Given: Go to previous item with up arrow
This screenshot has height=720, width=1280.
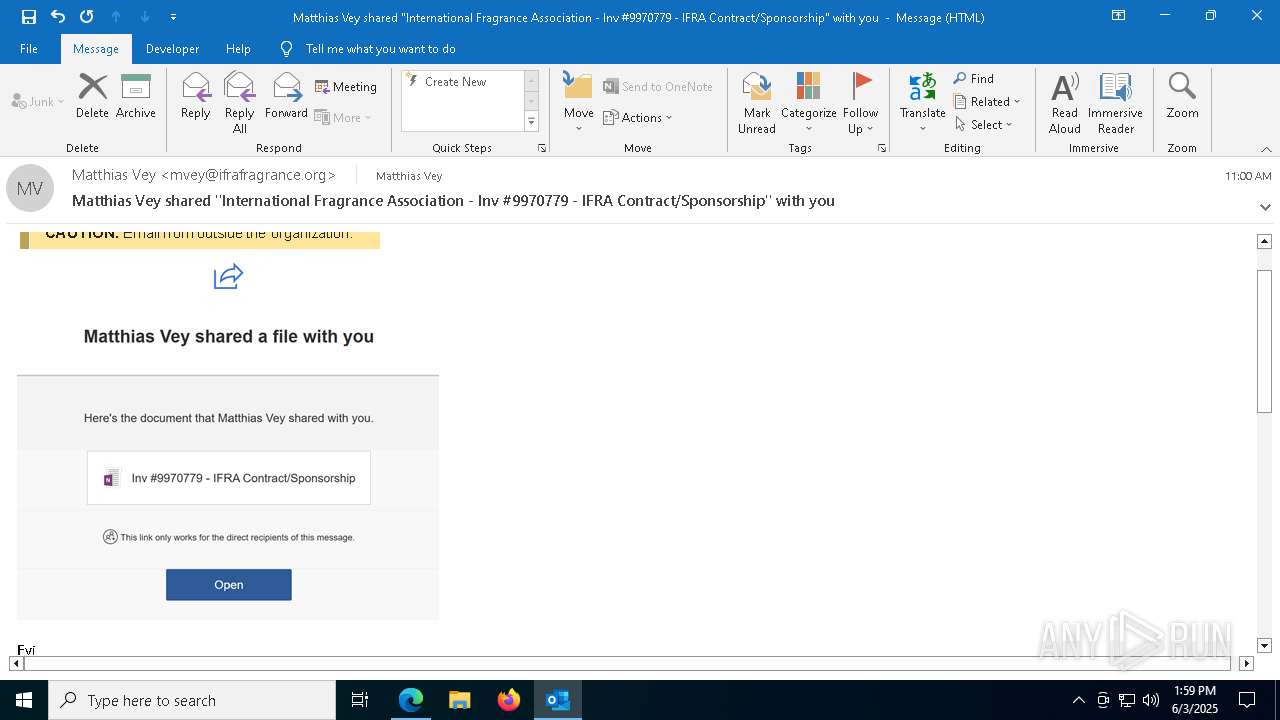Looking at the screenshot, I should click(x=115, y=16).
